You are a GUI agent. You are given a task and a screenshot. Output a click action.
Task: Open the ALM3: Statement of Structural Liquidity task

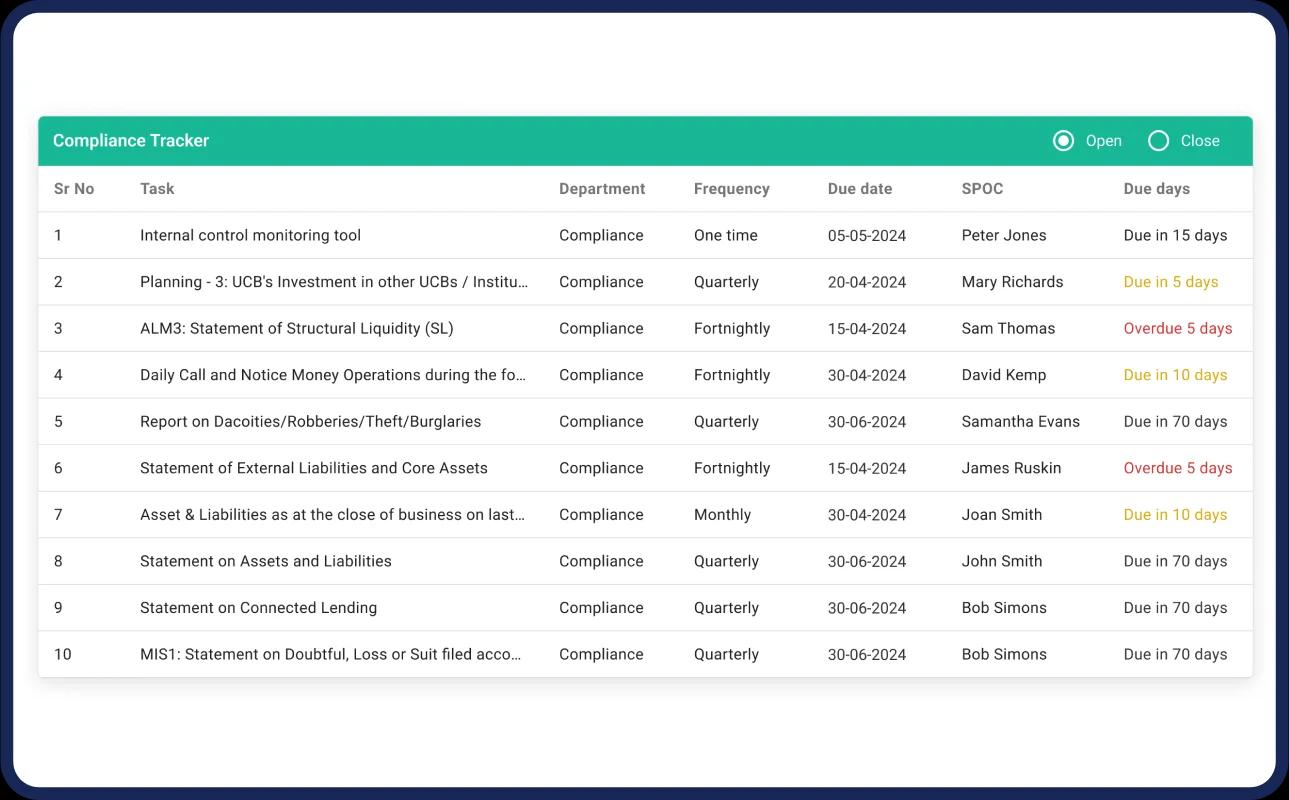coord(297,329)
